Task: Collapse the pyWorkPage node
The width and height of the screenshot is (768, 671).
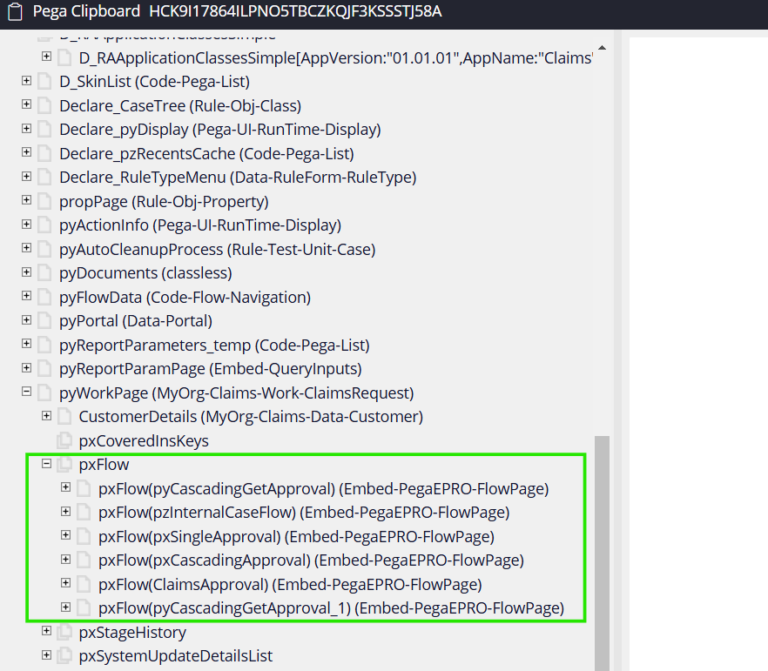Action: click(26, 392)
